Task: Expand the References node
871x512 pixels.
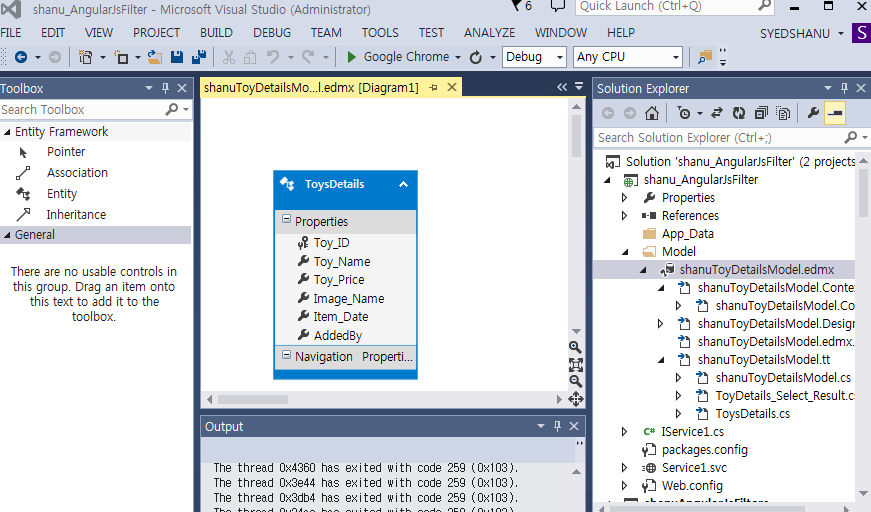Action: [x=624, y=215]
